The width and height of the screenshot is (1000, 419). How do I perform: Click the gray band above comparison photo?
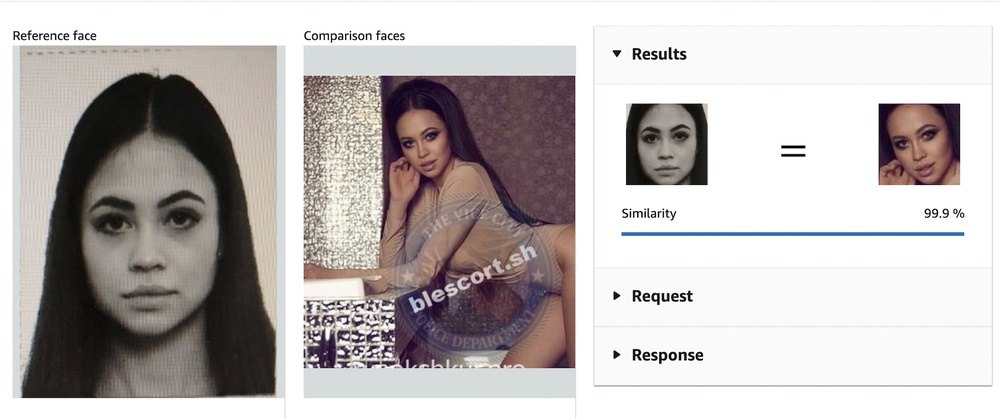(x=439, y=61)
